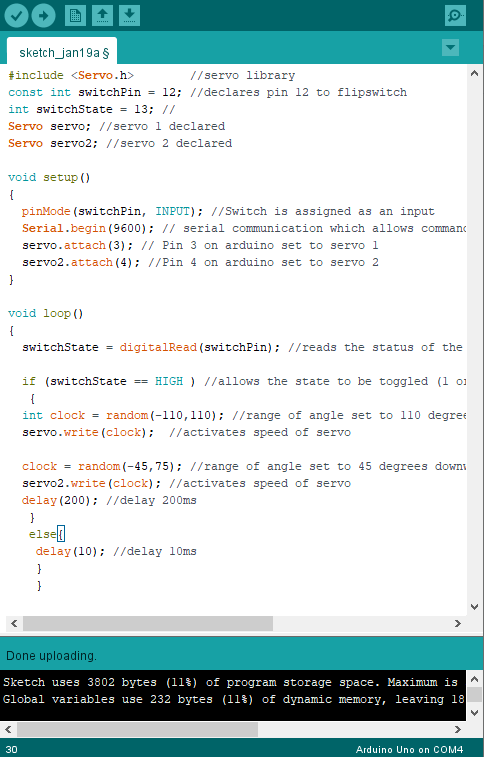Open the tab options dropdown arrow
The image size is (484, 757).
450,47
